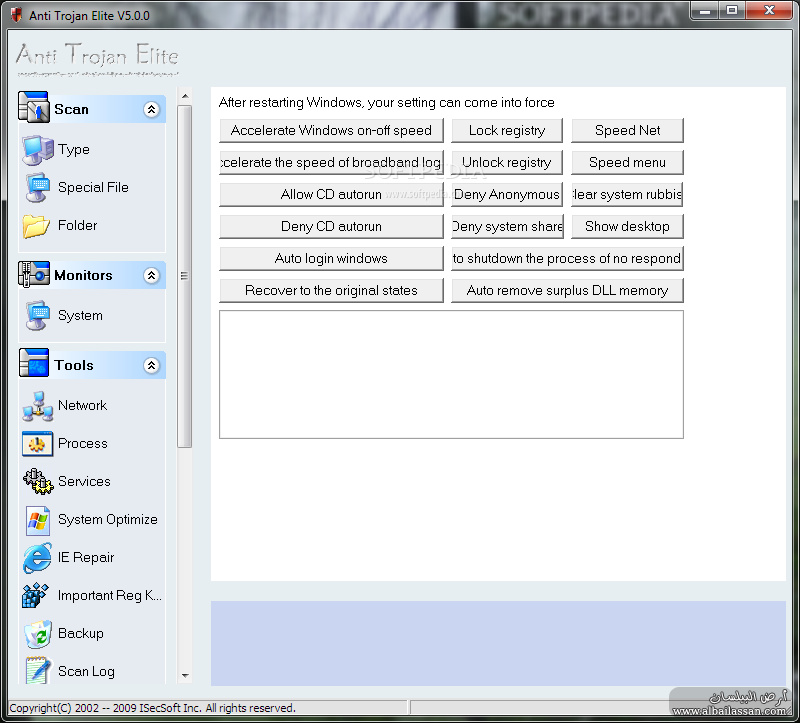
Task: Click Accelerate Windows on-off speed button
Action: click(331, 131)
